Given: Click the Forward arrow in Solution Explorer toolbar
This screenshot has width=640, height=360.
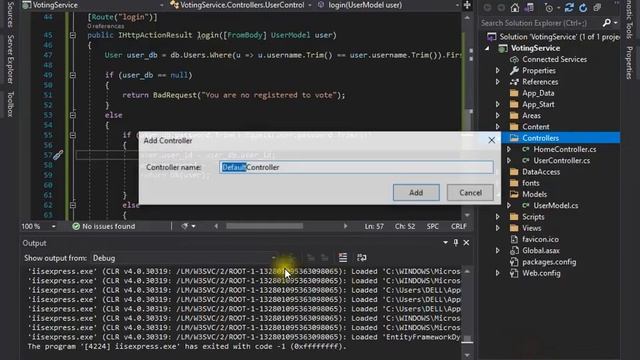Looking at the screenshot, I should coord(501,8).
